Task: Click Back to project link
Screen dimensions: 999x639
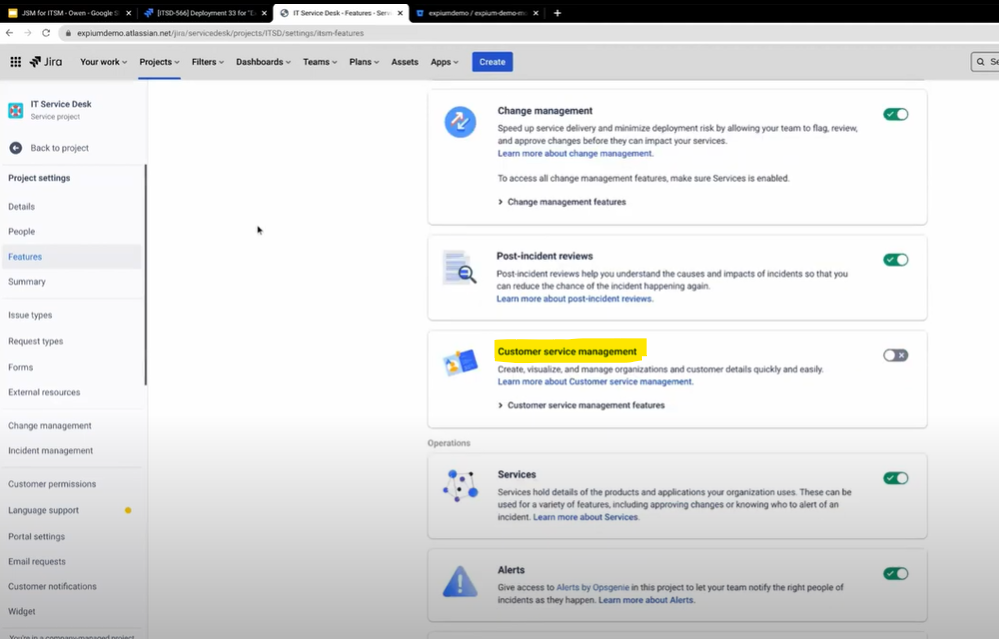Action: pos(59,148)
